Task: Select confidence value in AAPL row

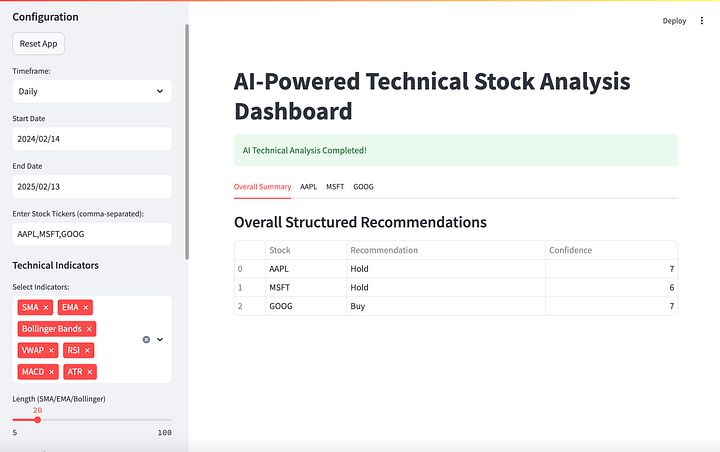Action: 612,269
